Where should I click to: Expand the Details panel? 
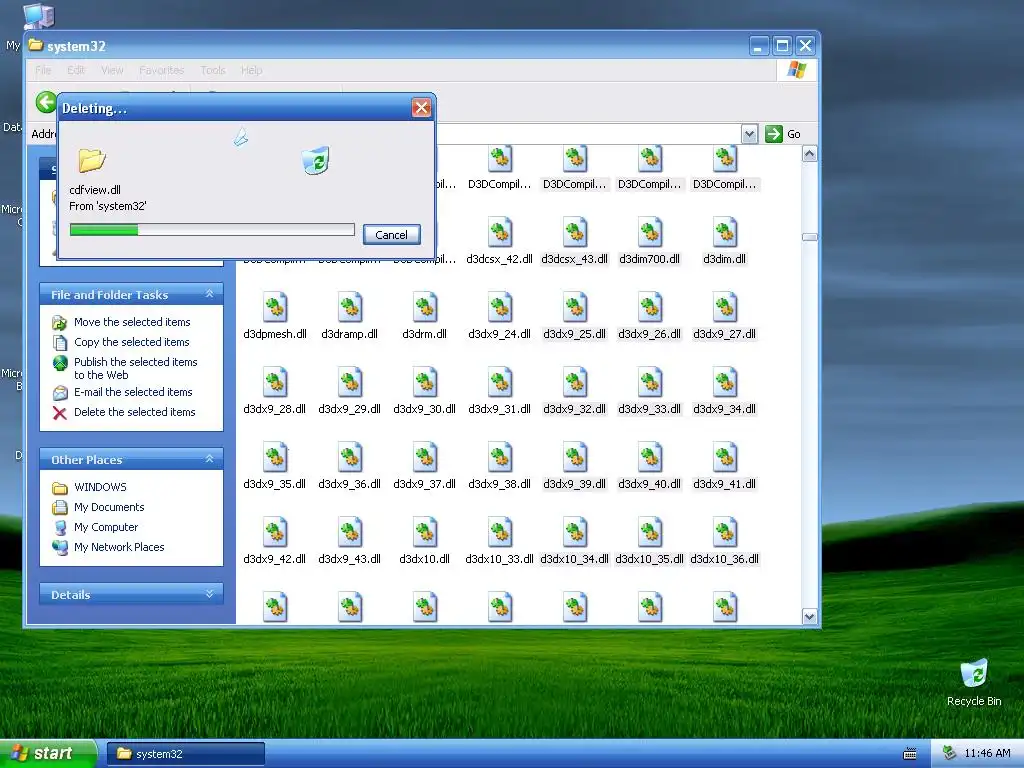coord(210,594)
